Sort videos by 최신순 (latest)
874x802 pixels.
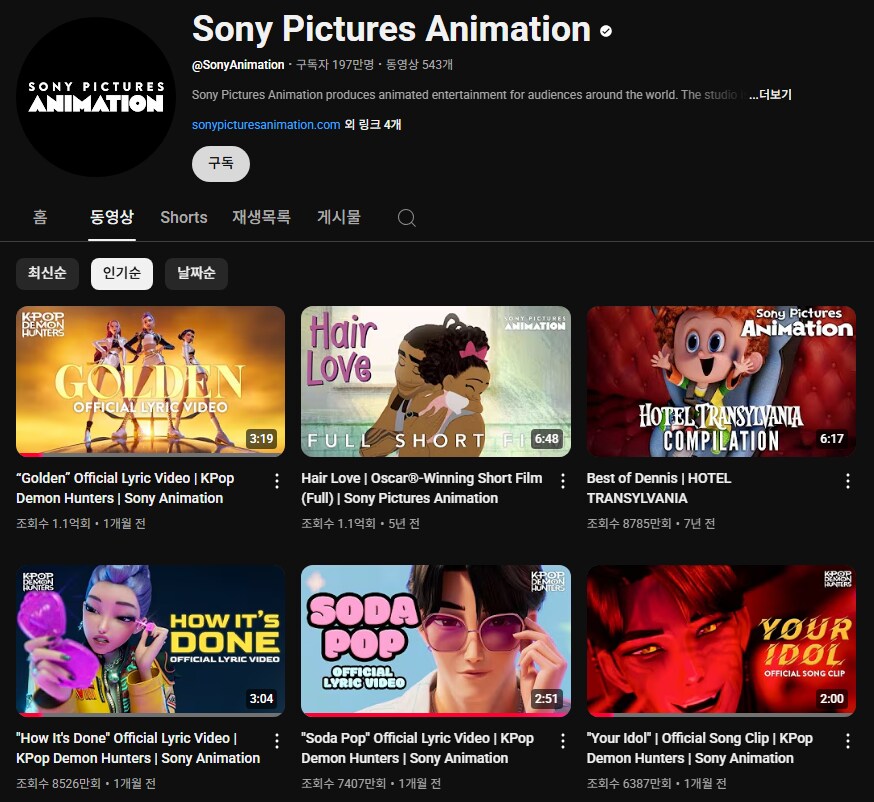[47, 273]
